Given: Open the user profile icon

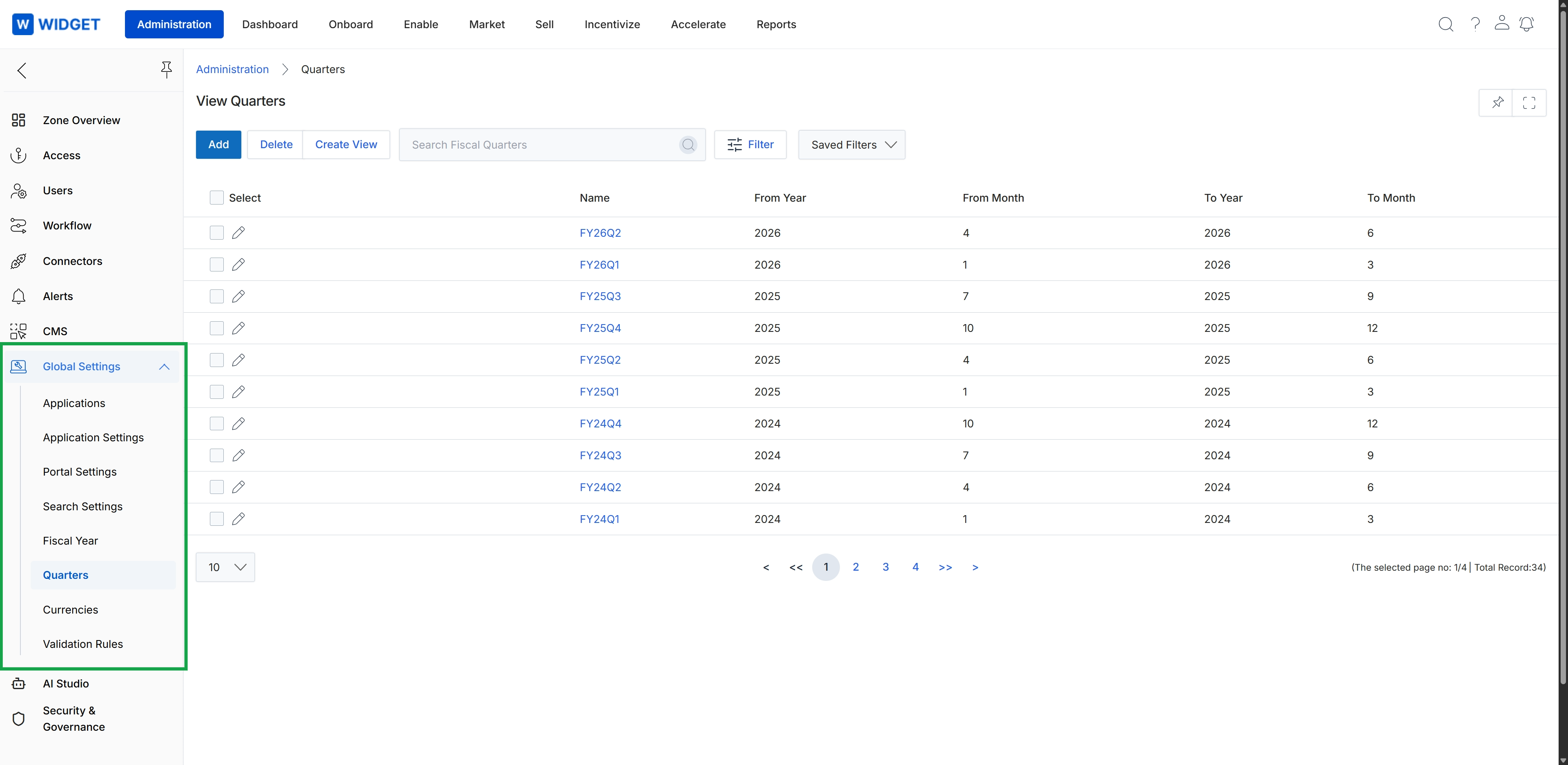Looking at the screenshot, I should (1502, 23).
